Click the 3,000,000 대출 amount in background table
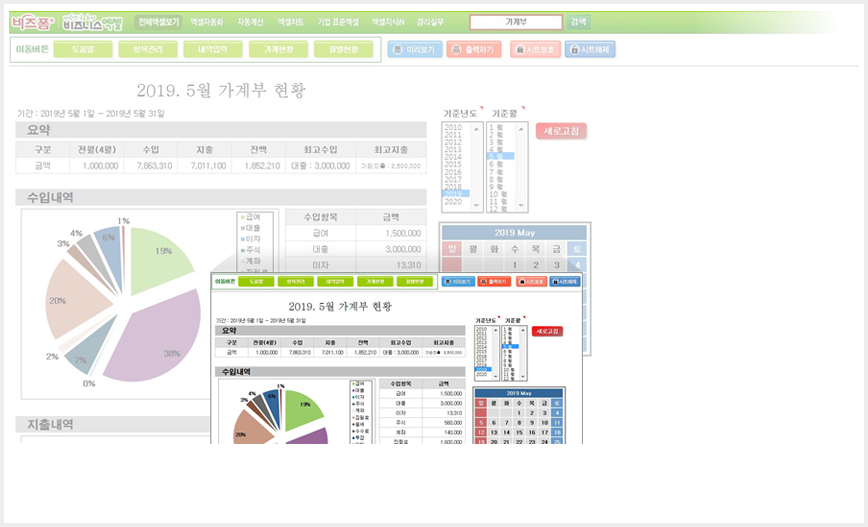This screenshot has width=868, height=527. [x=403, y=249]
